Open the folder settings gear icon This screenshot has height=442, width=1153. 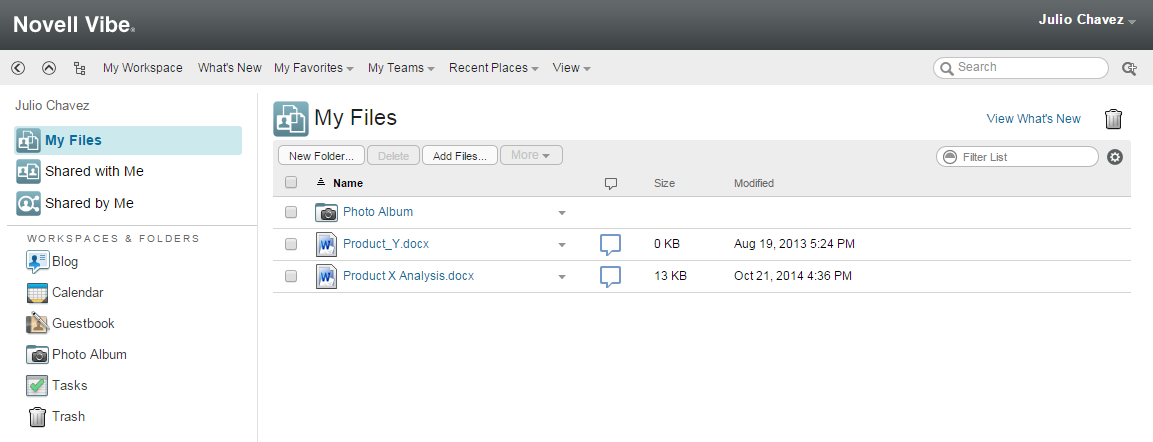[x=1115, y=157]
